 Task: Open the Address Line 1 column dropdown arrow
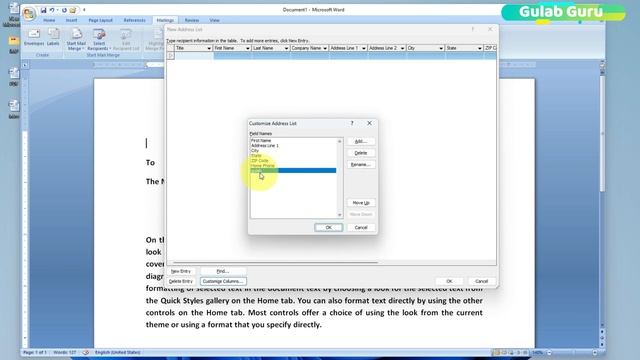(x=364, y=48)
